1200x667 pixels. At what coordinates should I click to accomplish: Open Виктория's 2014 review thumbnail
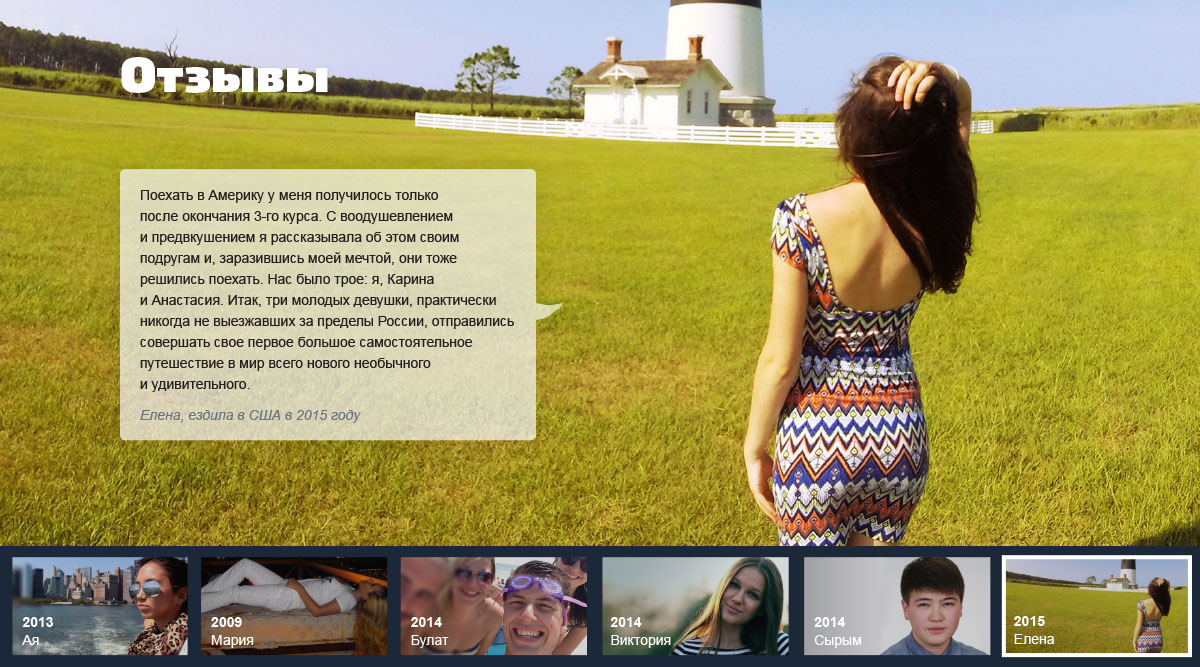point(695,605)
